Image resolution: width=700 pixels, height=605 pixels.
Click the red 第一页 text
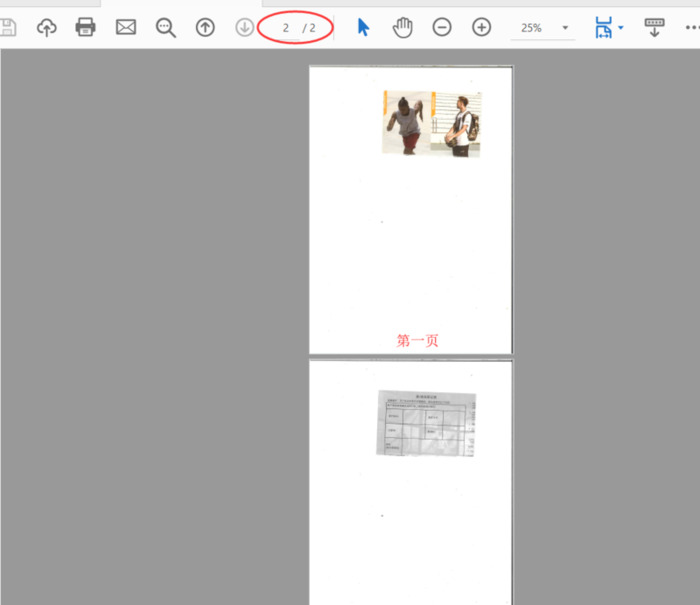417,340
